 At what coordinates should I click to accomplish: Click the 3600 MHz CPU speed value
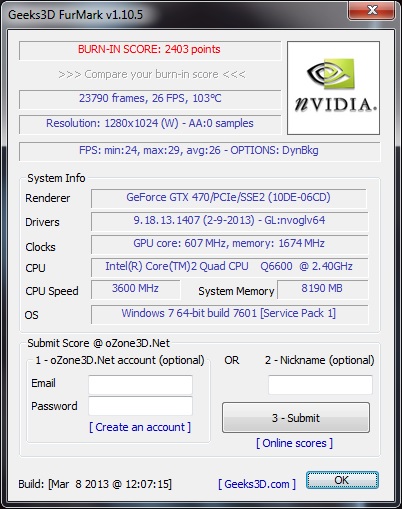click(135, 289)
